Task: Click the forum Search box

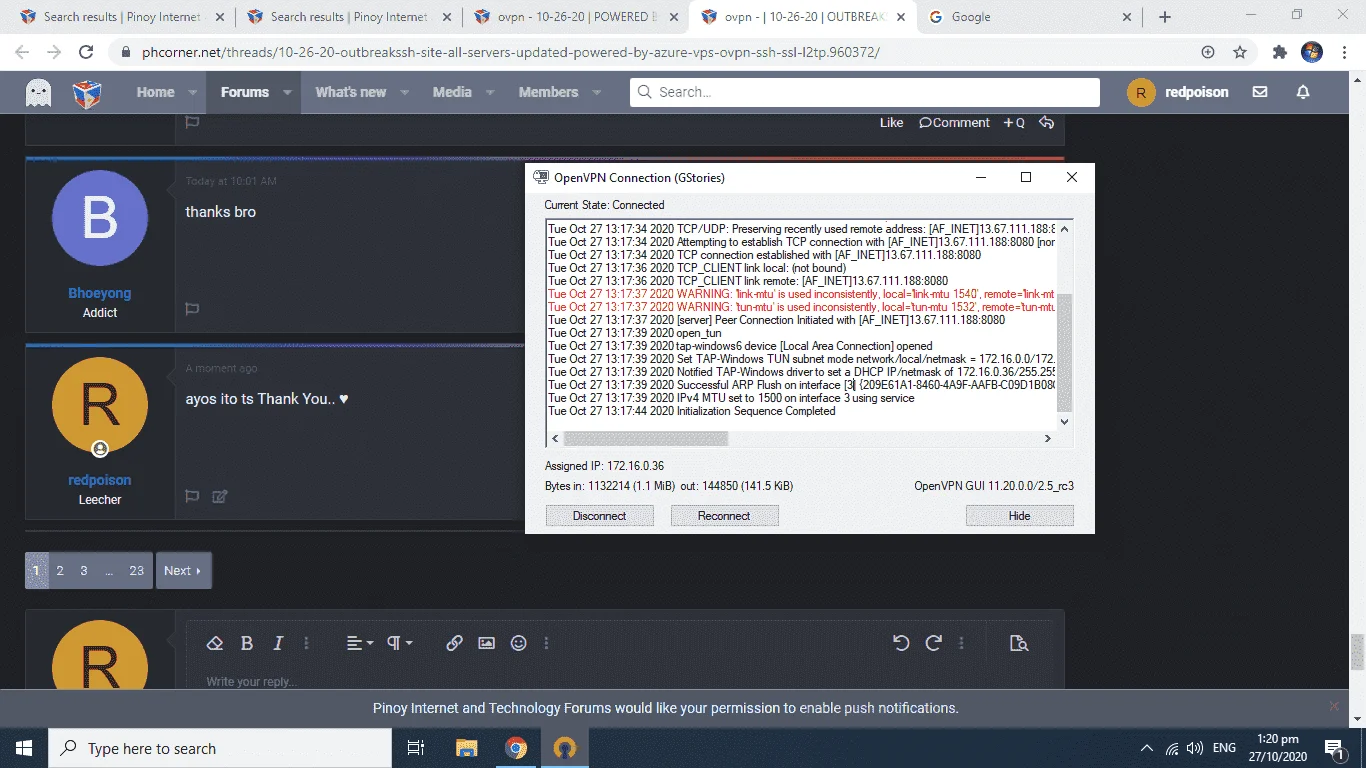Action: click(865, 92)
